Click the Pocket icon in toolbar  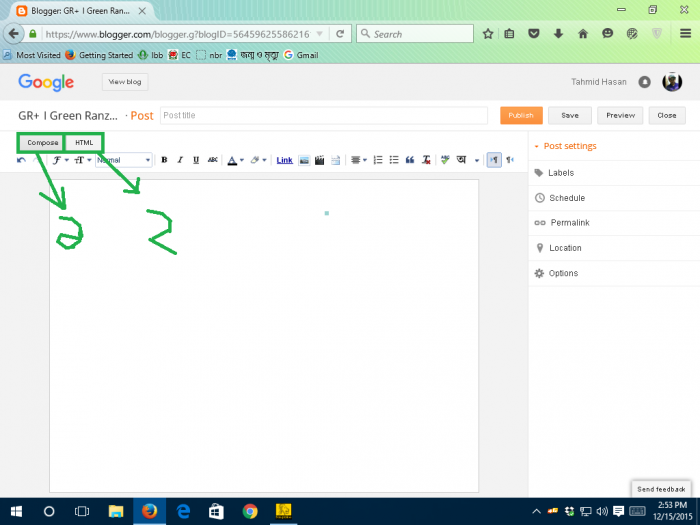[534, 34]
